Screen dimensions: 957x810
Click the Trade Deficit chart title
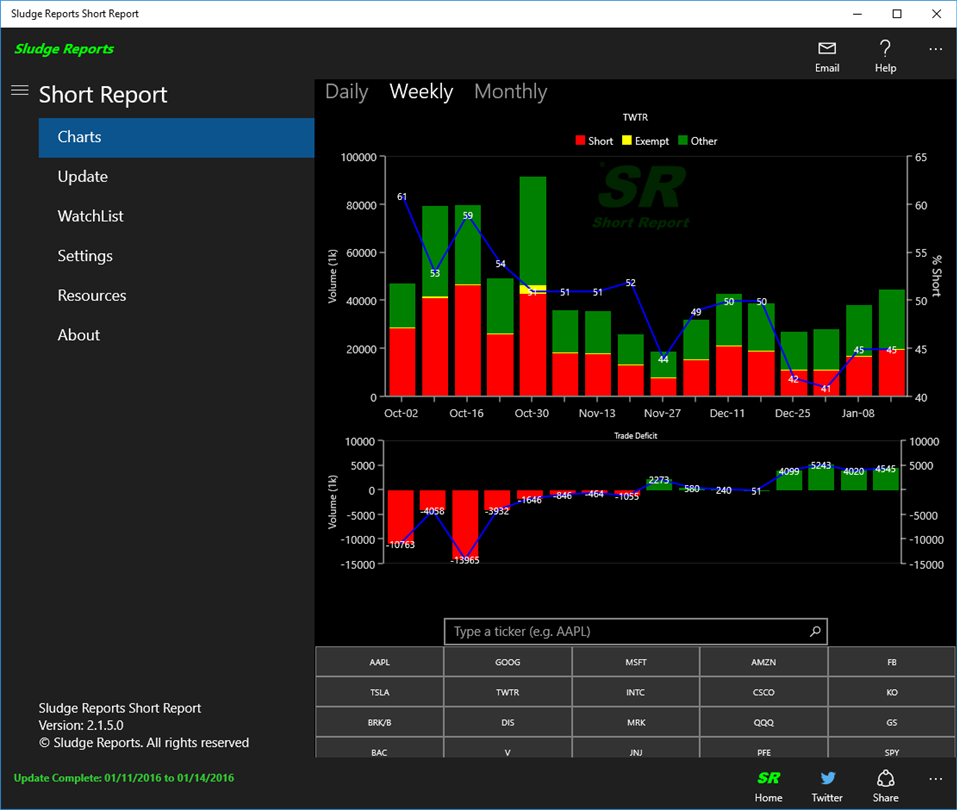tap(635, 435)
